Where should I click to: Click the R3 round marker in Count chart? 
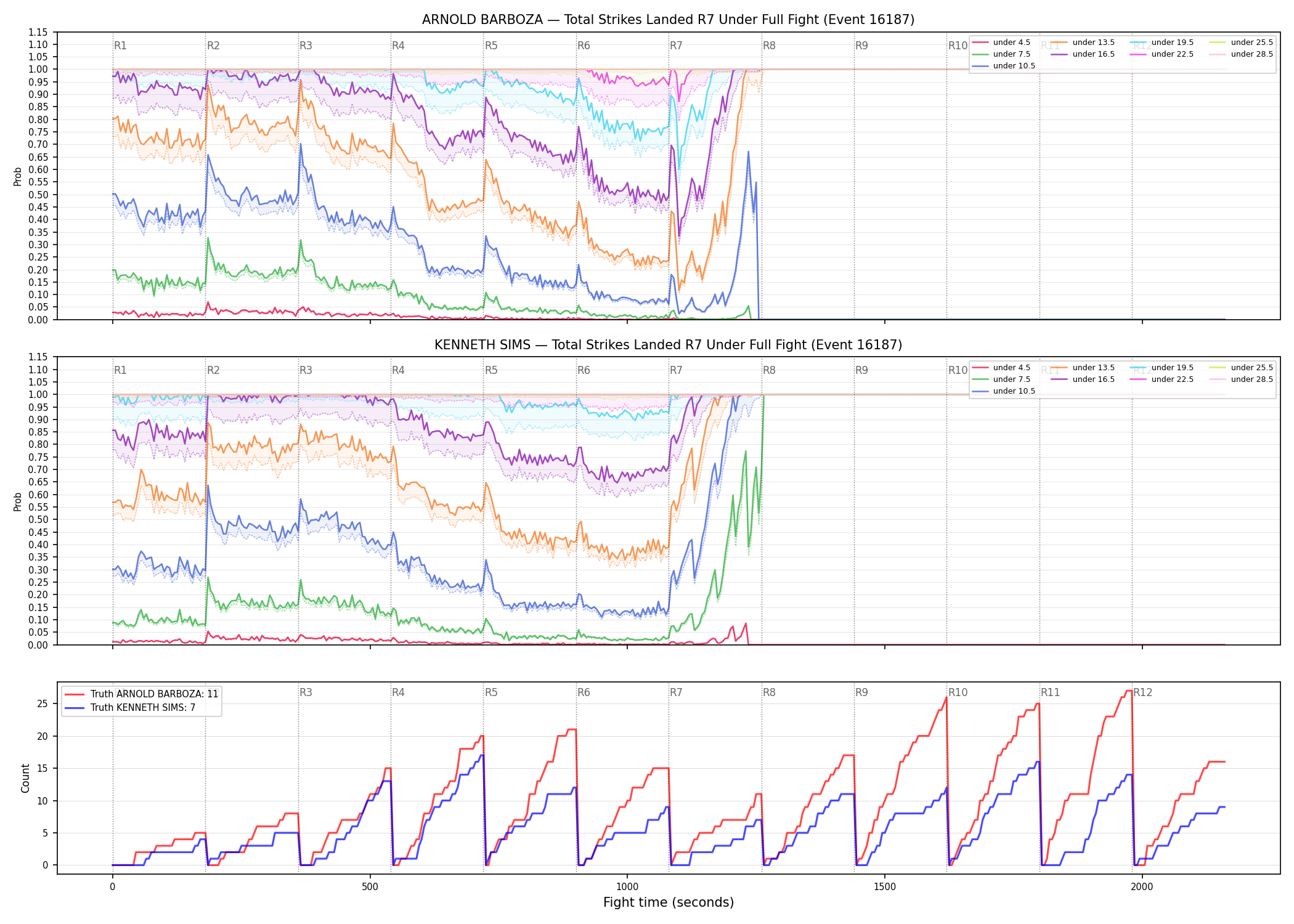306,692
